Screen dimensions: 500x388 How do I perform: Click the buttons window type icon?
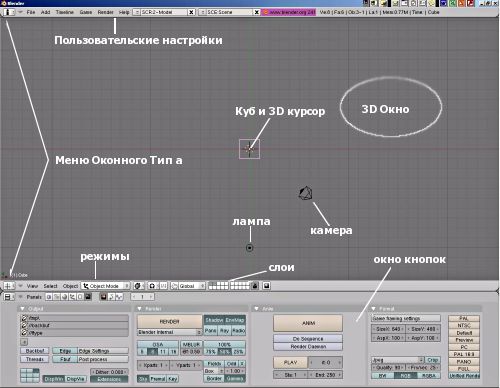(7, 297)
